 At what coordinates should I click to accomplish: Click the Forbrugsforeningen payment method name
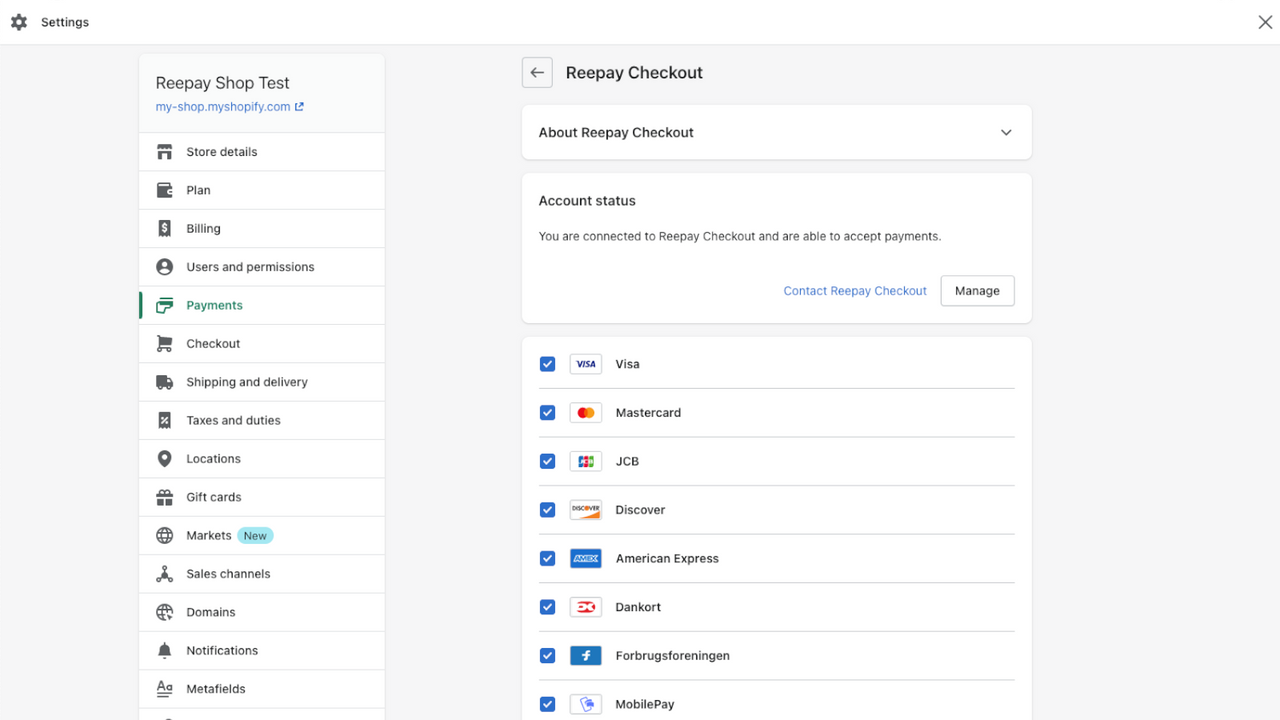click(x=673, y=656)
